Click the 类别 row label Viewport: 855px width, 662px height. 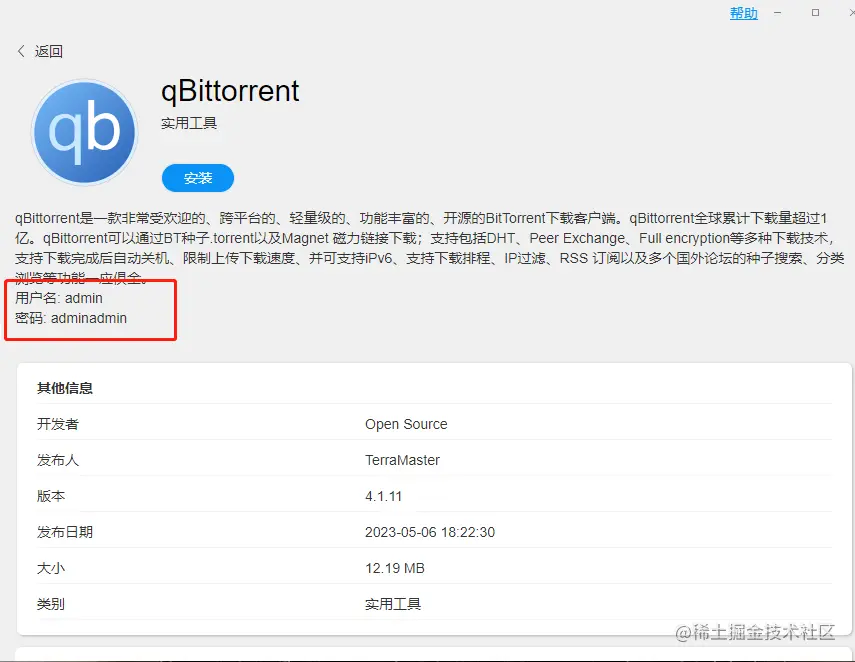pyautogui.click(x=51, y=604)
